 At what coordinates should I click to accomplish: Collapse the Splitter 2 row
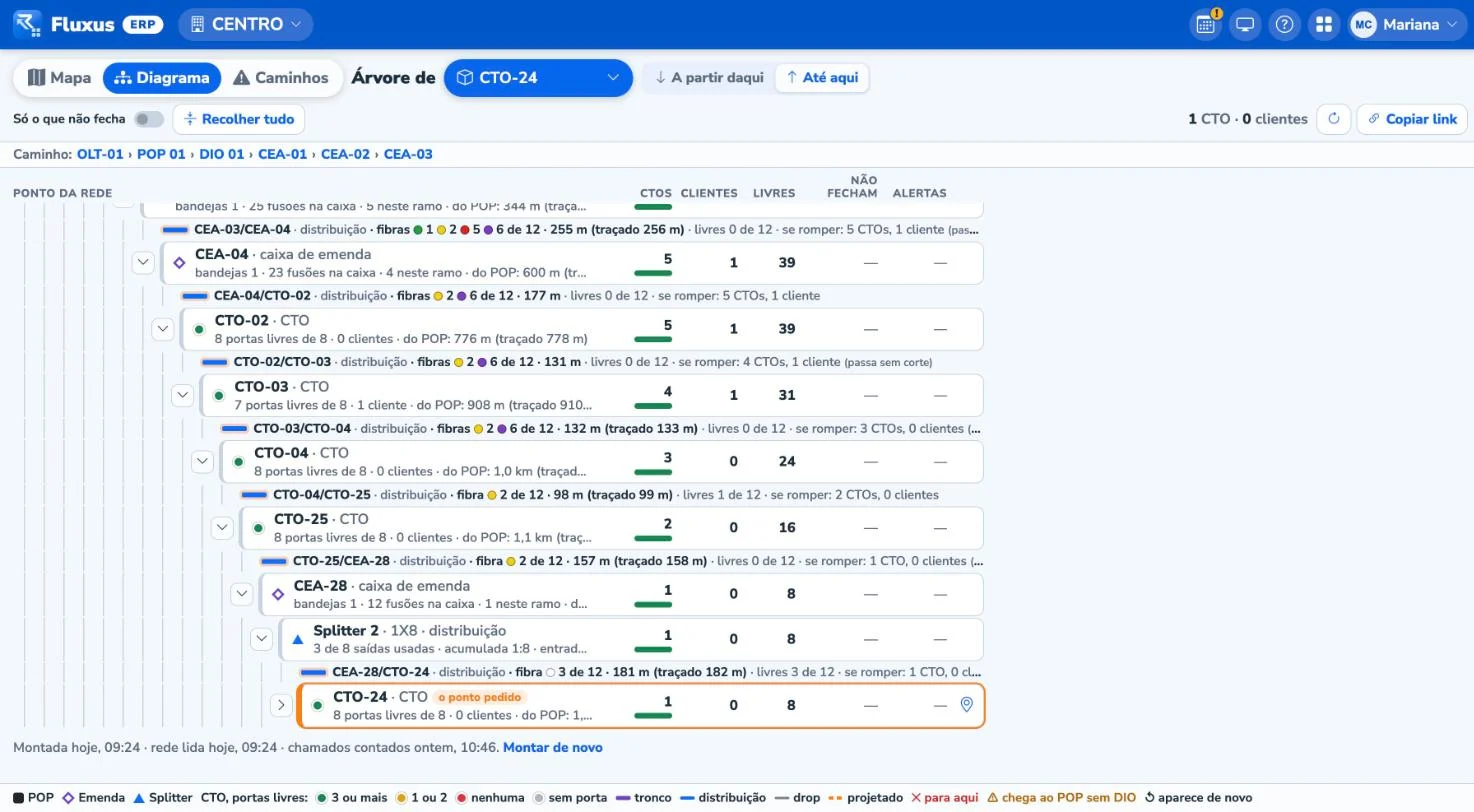pyautogui.click(x=261, y=638)
